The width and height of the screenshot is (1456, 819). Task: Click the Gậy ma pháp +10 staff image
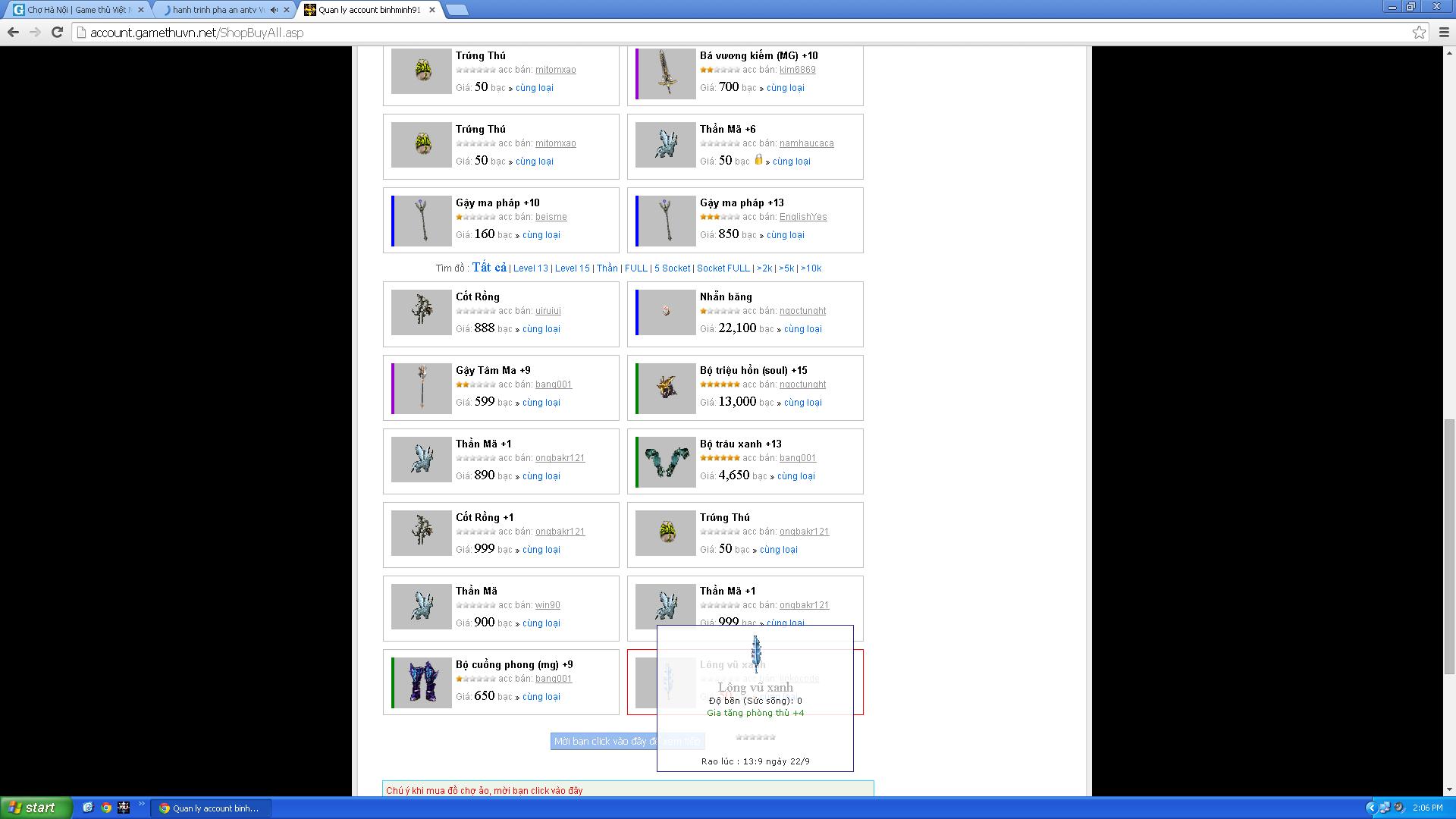tap(422, 221)
